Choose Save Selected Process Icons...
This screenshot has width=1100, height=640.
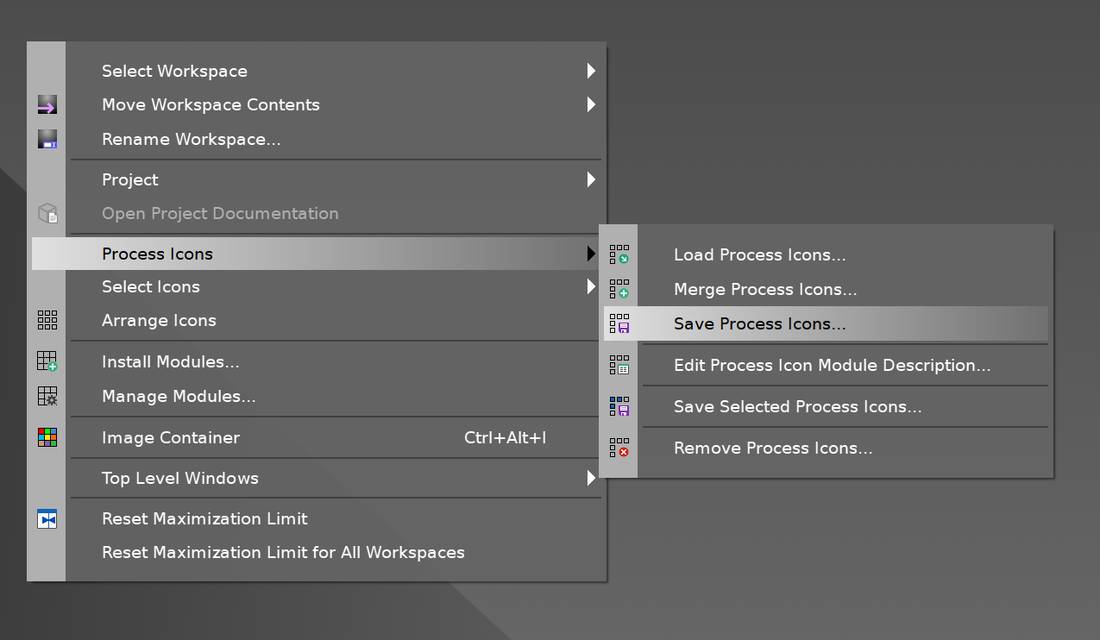[x=826, y=406]
